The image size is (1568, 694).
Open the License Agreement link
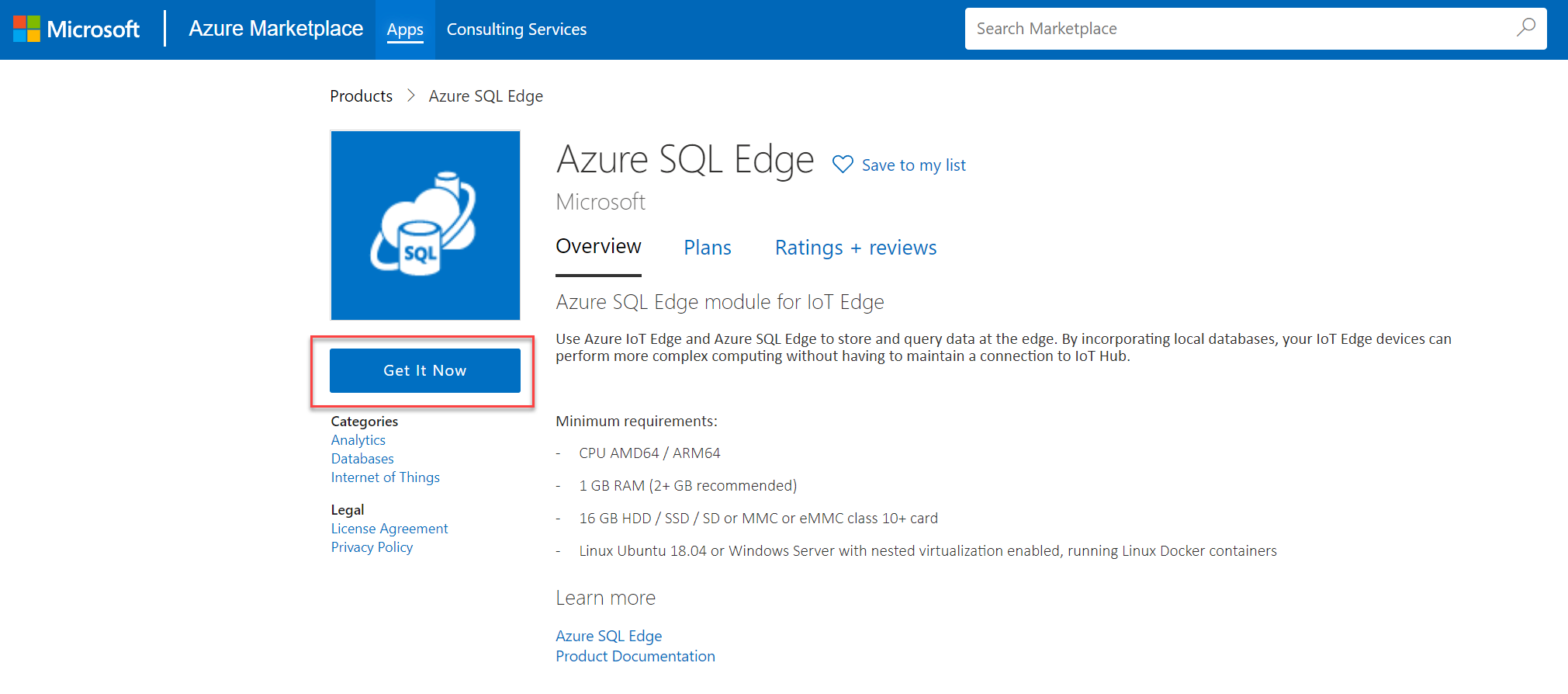(389, 529)
